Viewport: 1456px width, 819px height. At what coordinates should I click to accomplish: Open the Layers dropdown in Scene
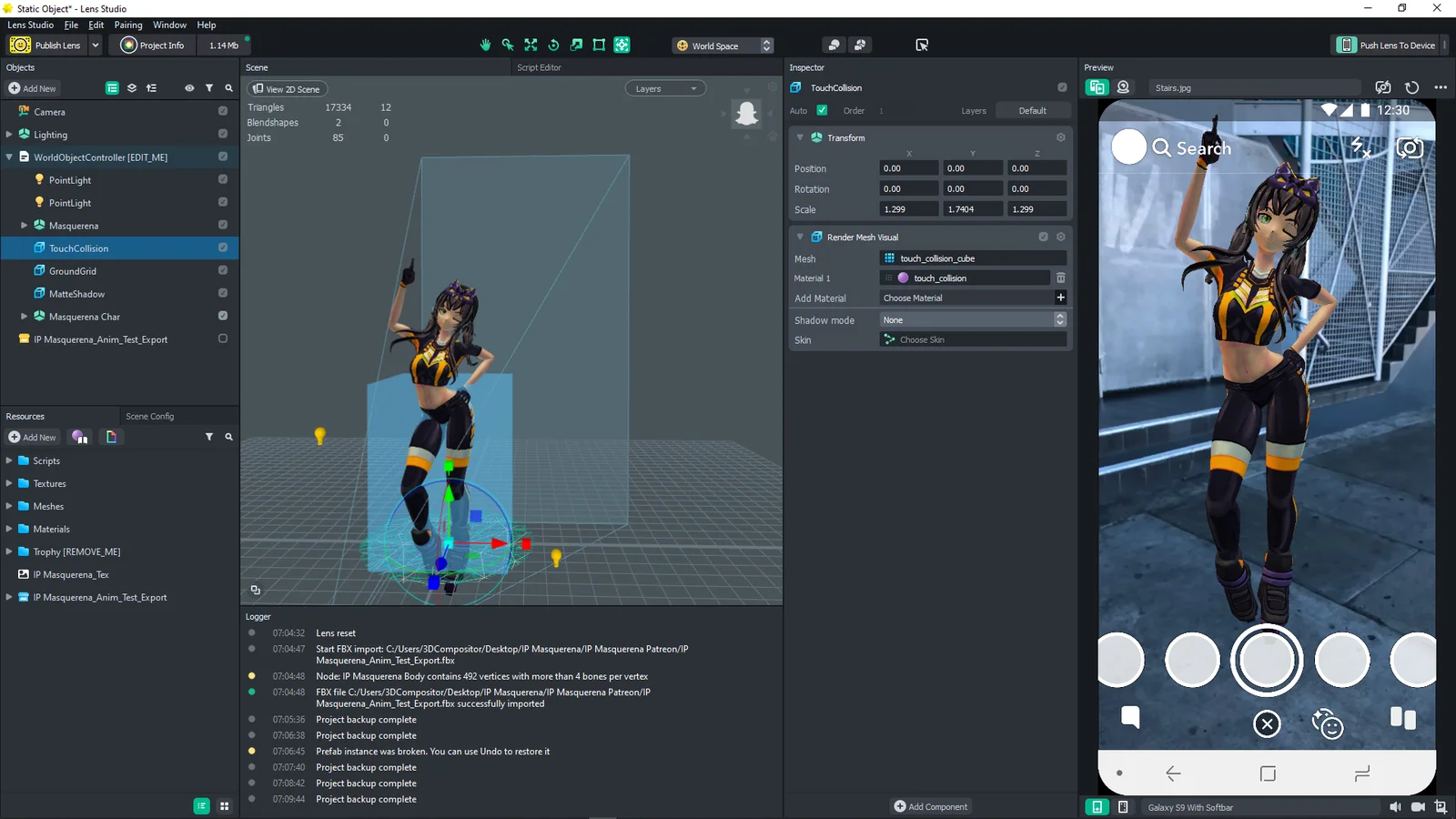click(665, 88)
